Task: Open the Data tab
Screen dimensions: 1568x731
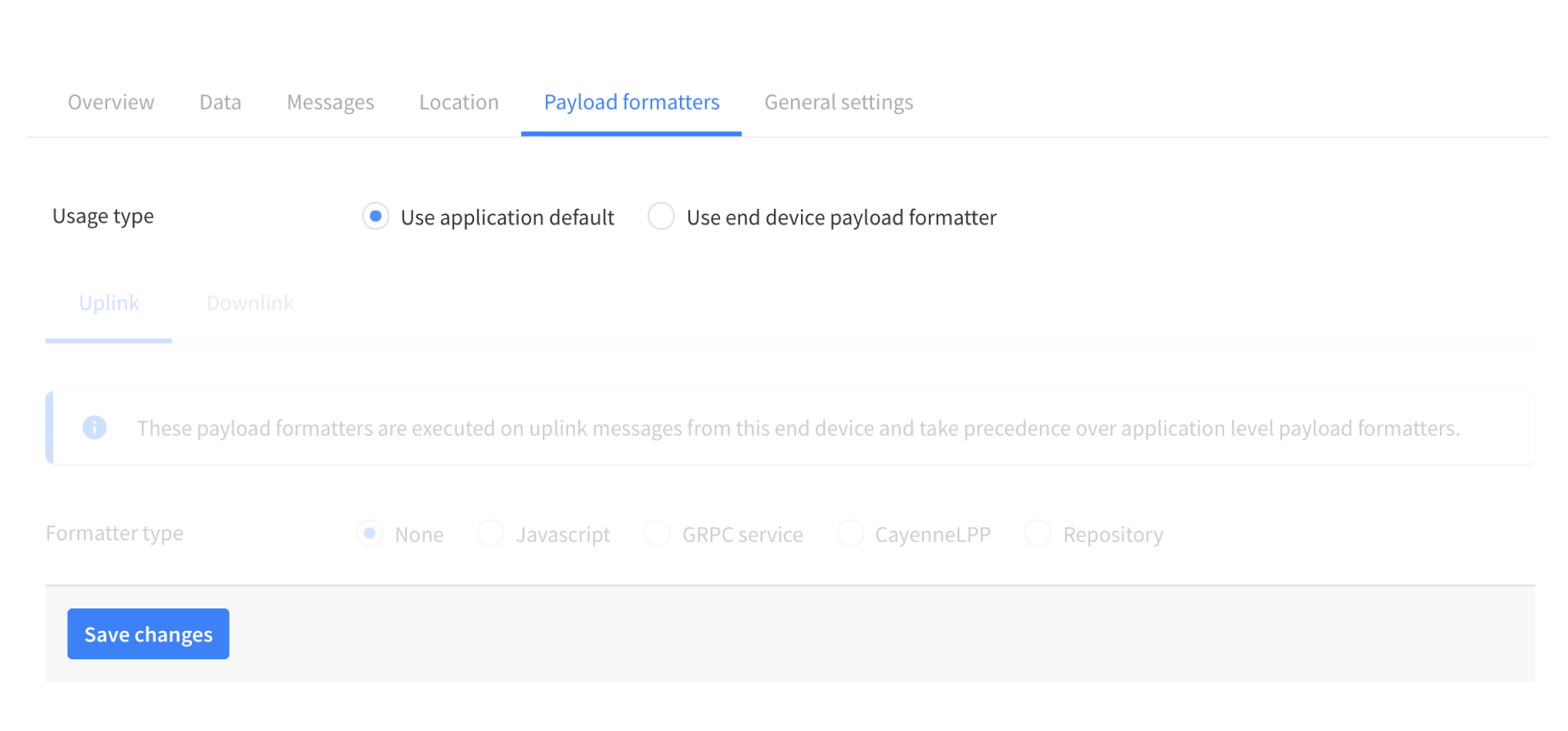Action: [220, 101]
